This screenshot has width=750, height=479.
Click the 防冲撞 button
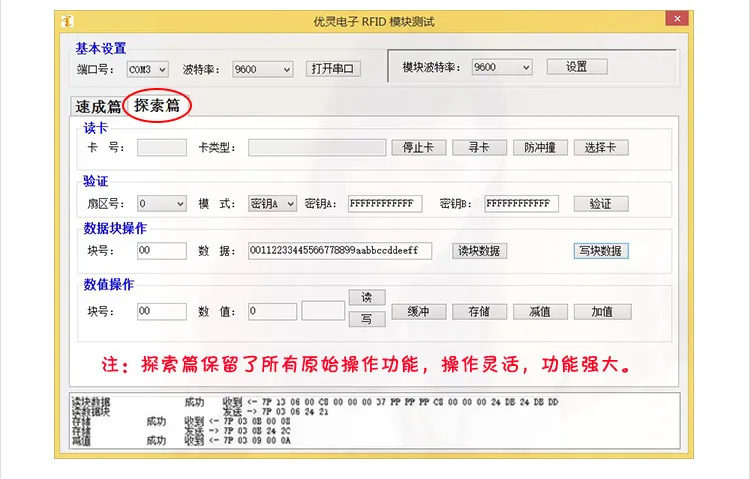tap(540, 147)
